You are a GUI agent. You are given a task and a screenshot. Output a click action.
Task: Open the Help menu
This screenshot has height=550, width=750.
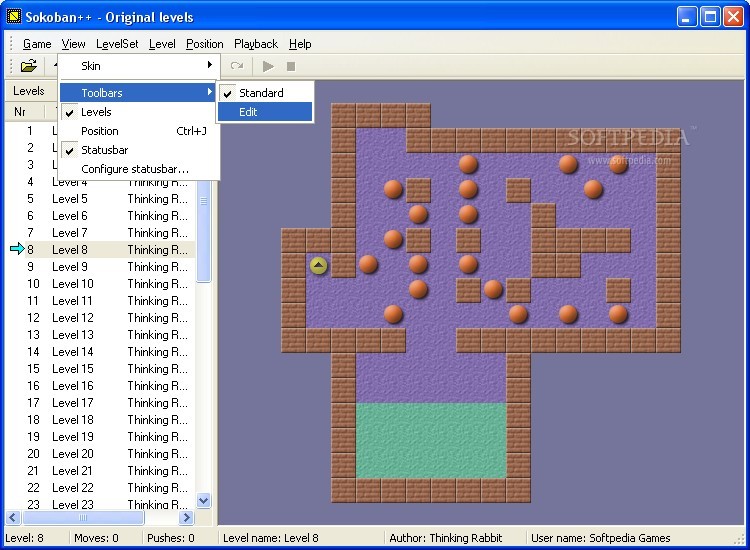(300, 44)
